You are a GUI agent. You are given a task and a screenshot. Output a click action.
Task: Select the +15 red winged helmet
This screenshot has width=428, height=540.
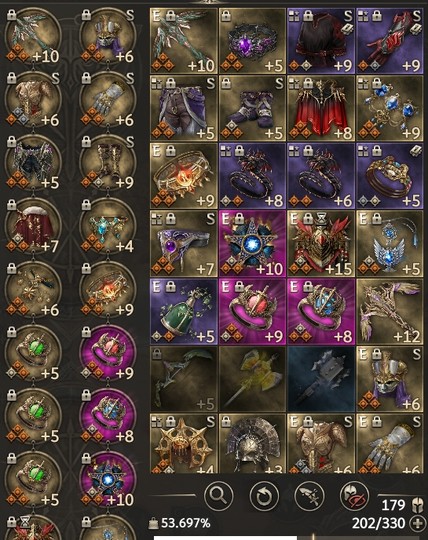pos(321,244)
